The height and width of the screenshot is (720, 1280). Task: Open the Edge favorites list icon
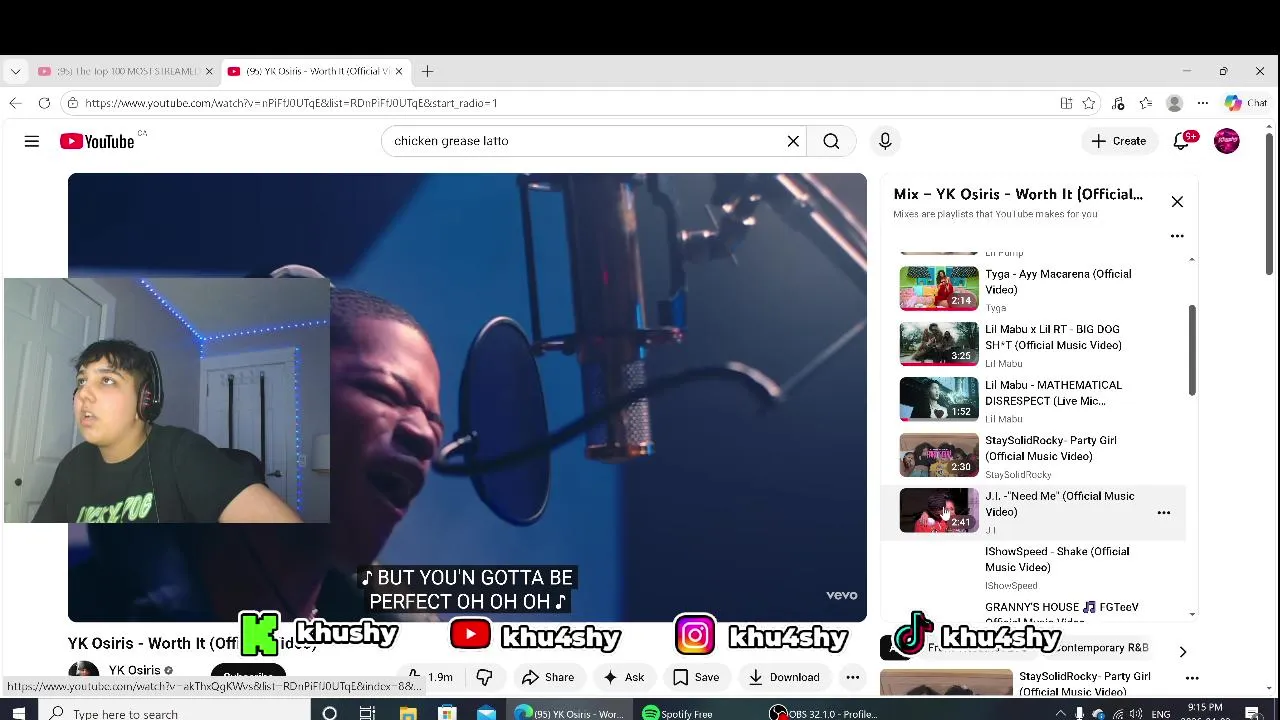click(x=1146, y=103)
